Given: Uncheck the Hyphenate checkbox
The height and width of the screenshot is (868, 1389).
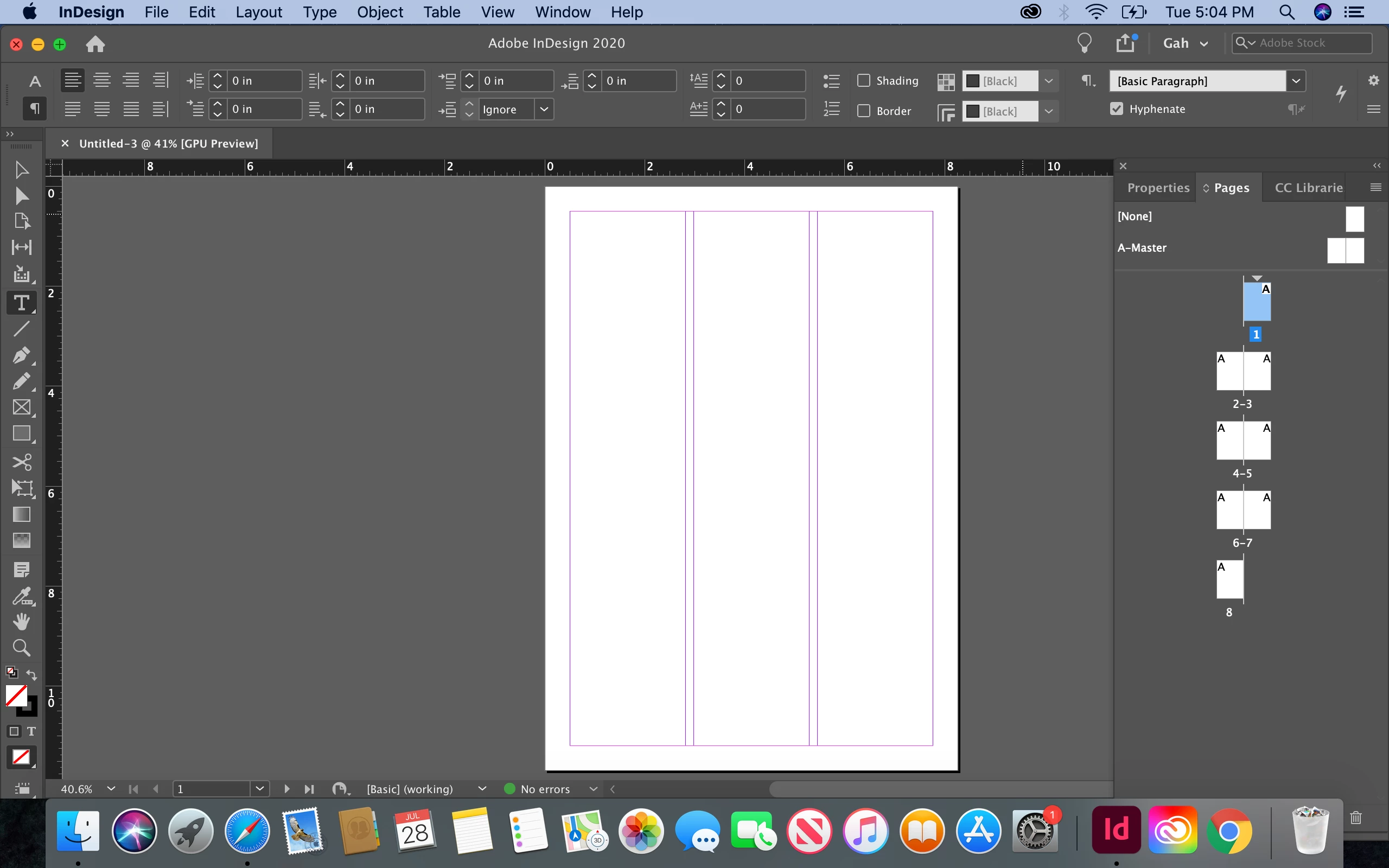Looking at the screenshot, I should pos(1117,108).
